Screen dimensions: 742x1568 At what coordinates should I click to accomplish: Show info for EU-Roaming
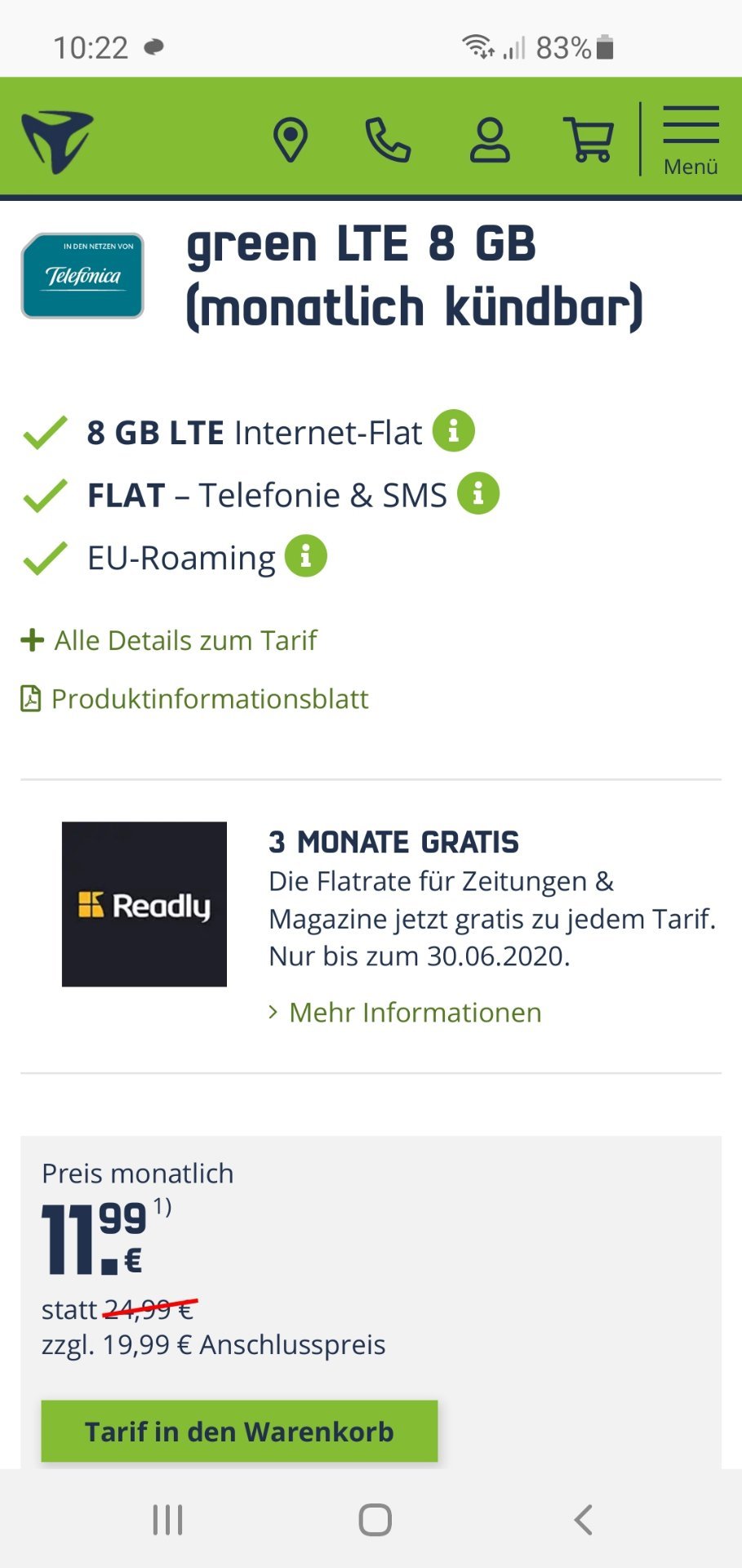coord(306,556)
